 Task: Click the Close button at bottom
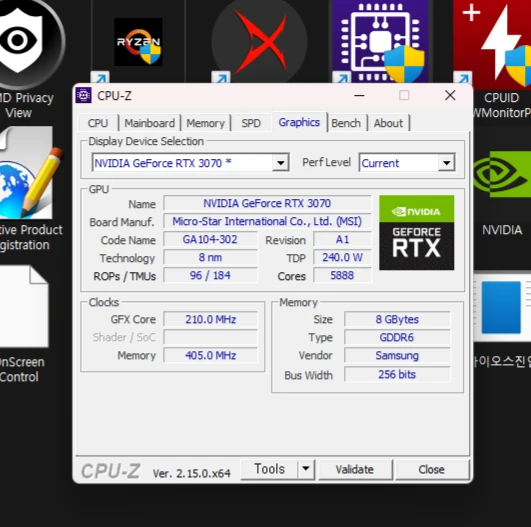431,469
